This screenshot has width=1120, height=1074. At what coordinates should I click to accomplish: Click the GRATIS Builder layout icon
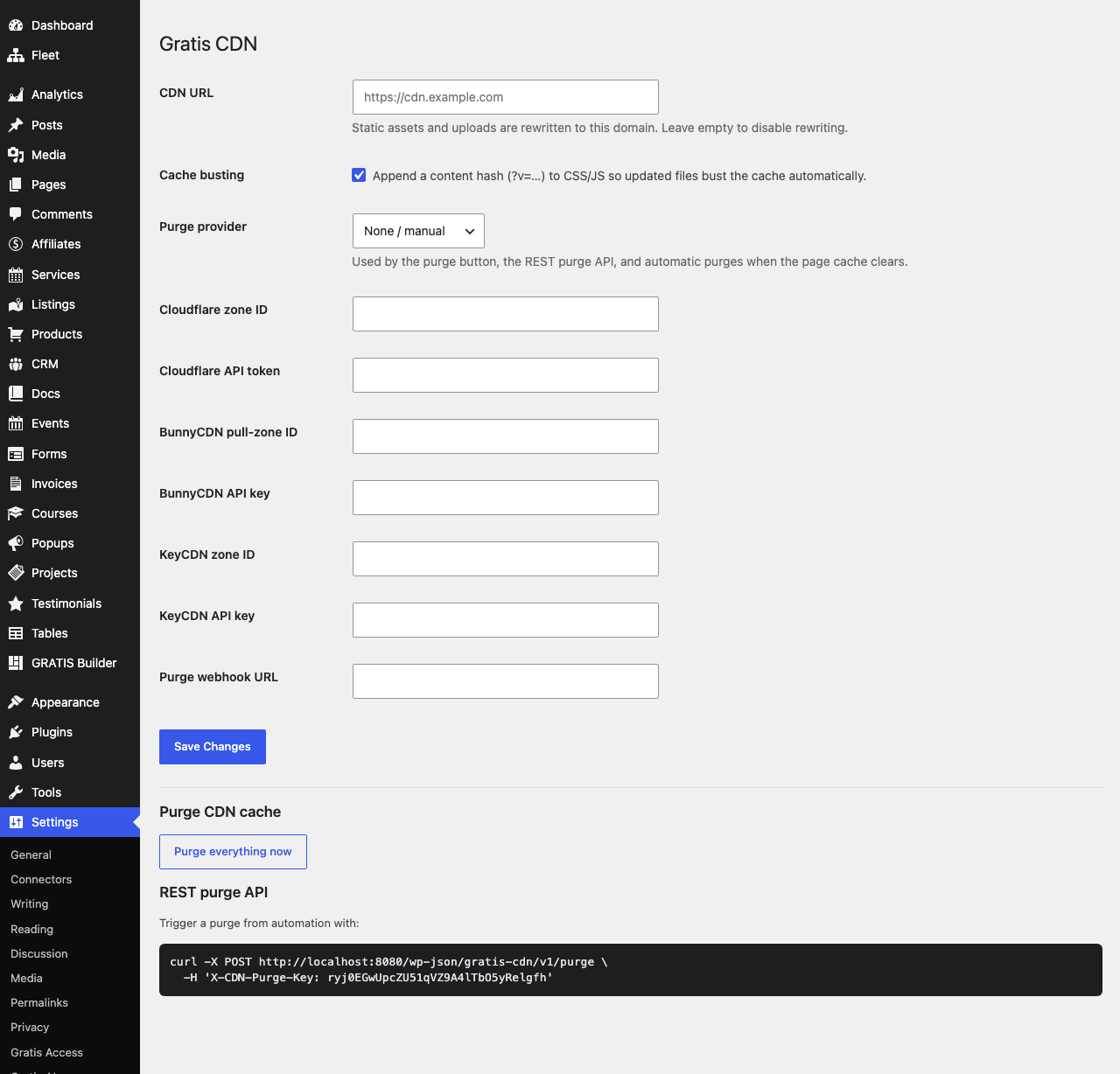[x=16, y=663]
